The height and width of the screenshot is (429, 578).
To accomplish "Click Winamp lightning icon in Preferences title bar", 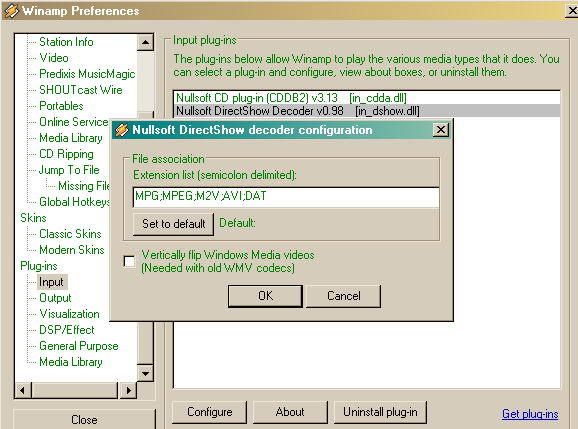I will coord(11,10).
